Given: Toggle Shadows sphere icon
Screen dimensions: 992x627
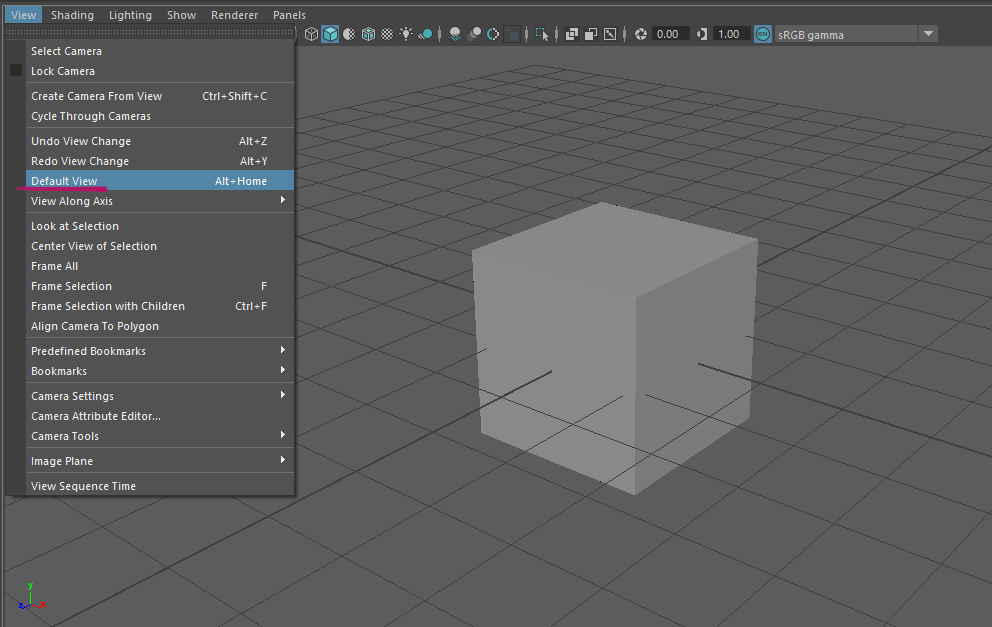Looking at the screenshot, I should click(x=425, y=34).
